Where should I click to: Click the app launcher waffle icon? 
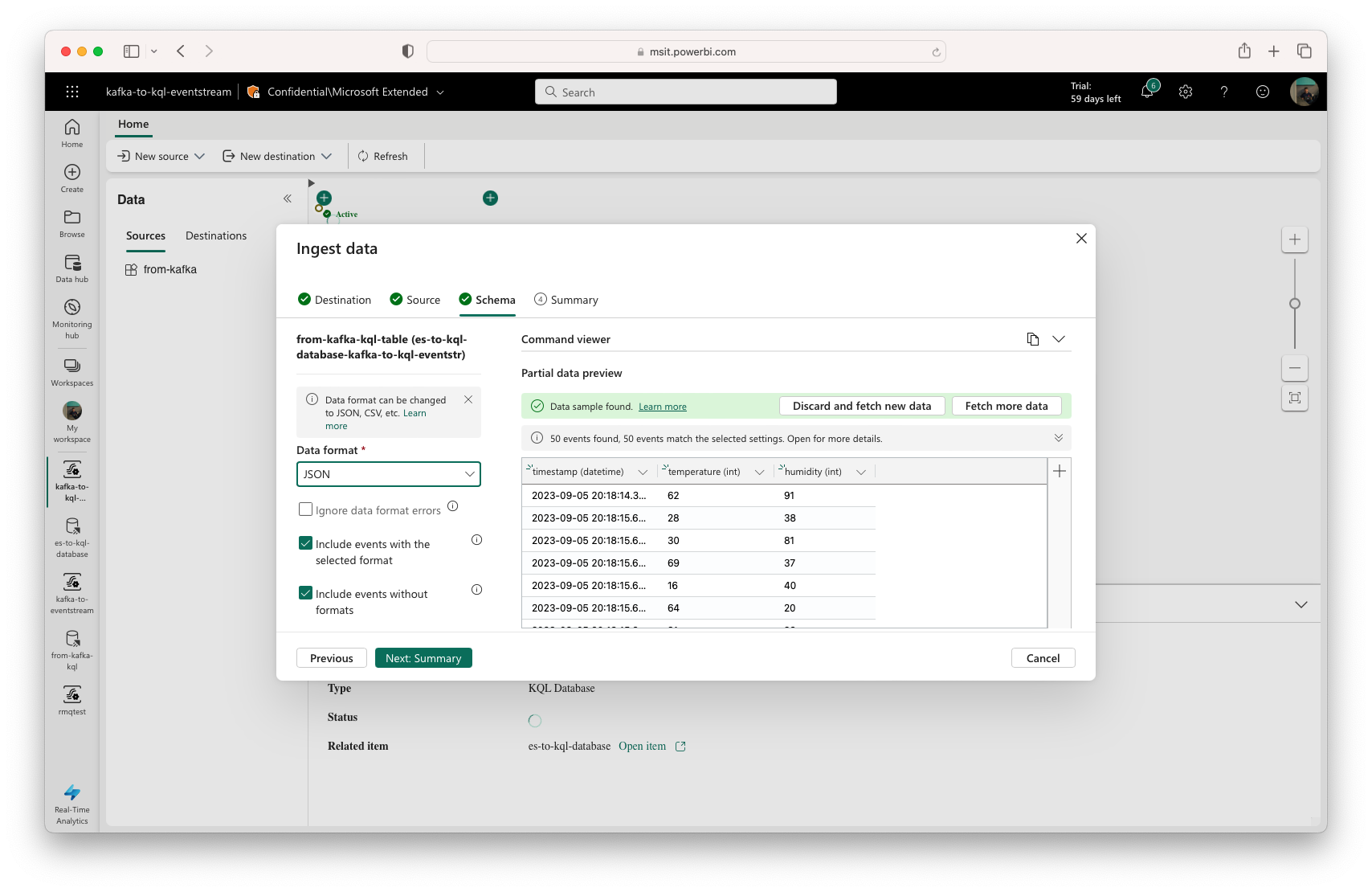[x=72, y=92]
